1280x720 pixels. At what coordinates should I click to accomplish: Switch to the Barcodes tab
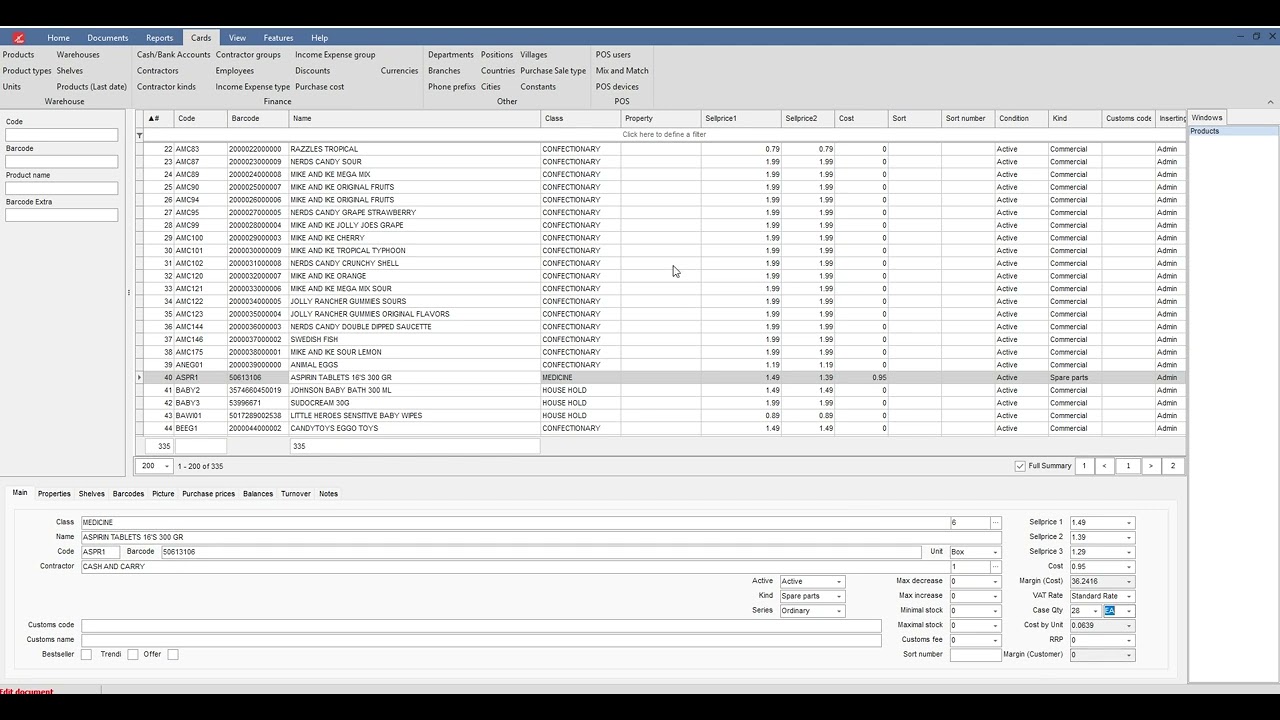(x=128, y=494)
